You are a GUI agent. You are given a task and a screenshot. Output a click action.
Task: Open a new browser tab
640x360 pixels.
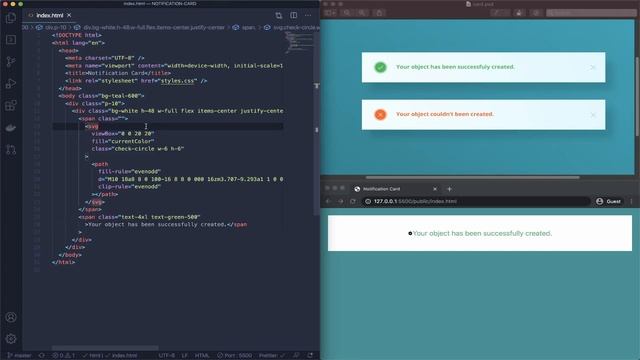click(449, 189)
